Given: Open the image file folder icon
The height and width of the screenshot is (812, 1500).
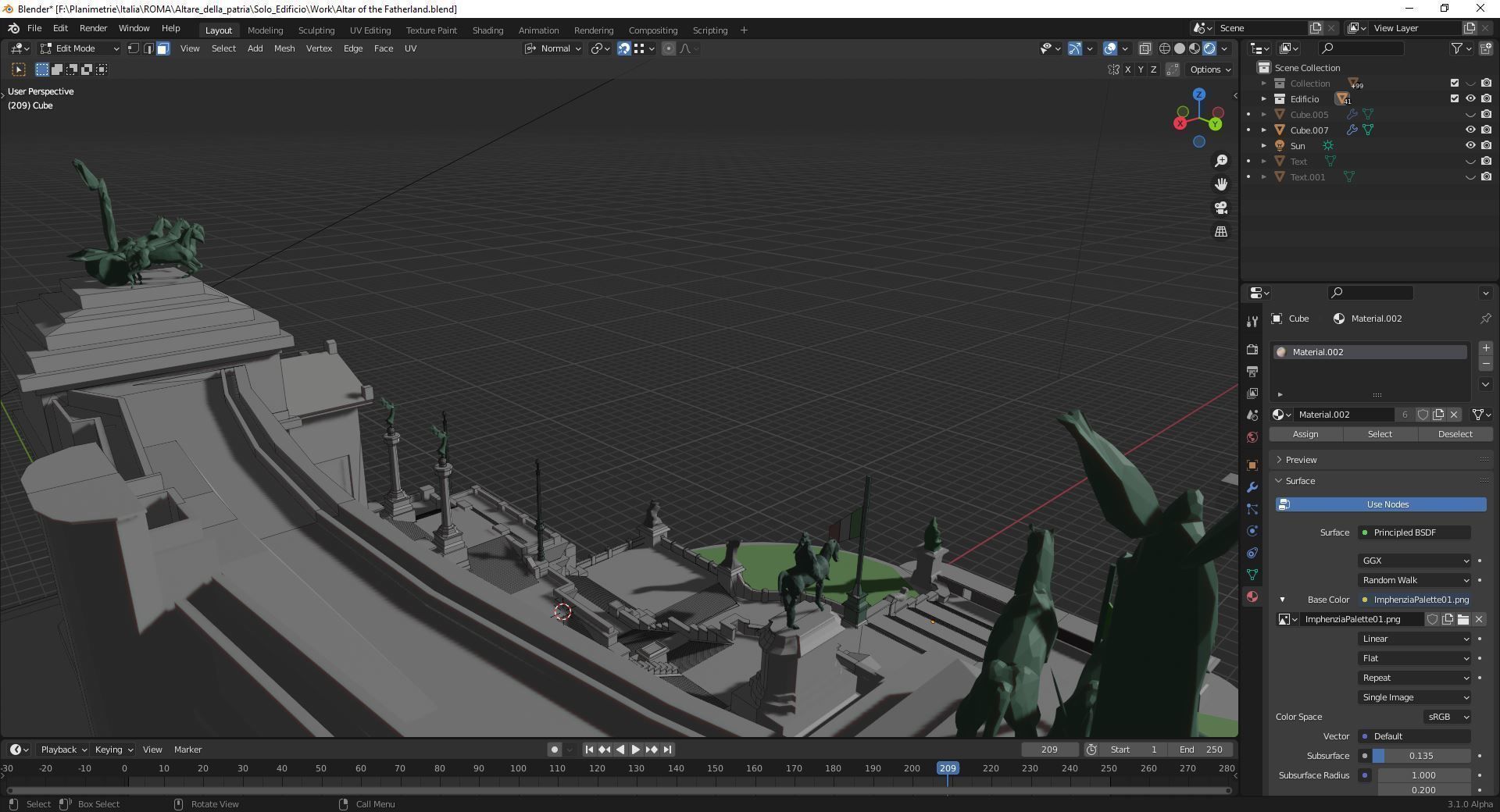Looking at the screenshot, I should pos(1462,619).
